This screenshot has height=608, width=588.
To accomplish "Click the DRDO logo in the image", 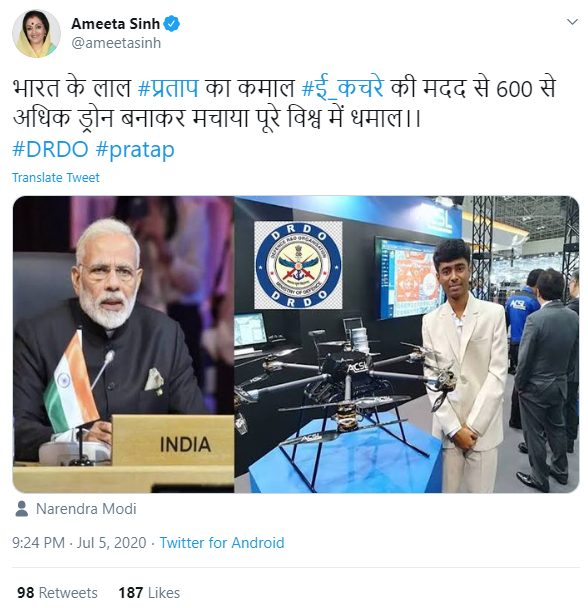I will point(298,265).
